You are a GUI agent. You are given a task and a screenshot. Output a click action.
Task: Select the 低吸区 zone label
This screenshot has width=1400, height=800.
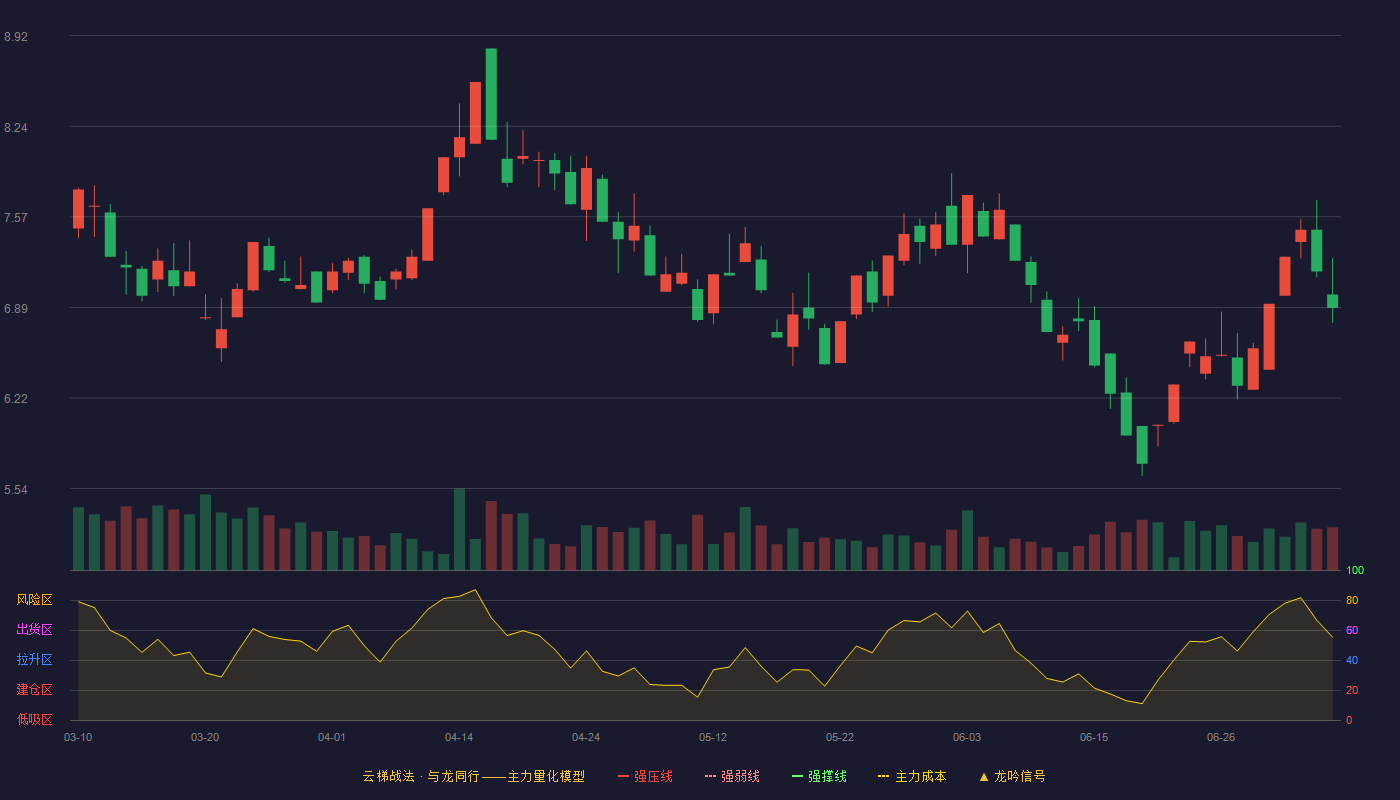[x=34, y=720]
